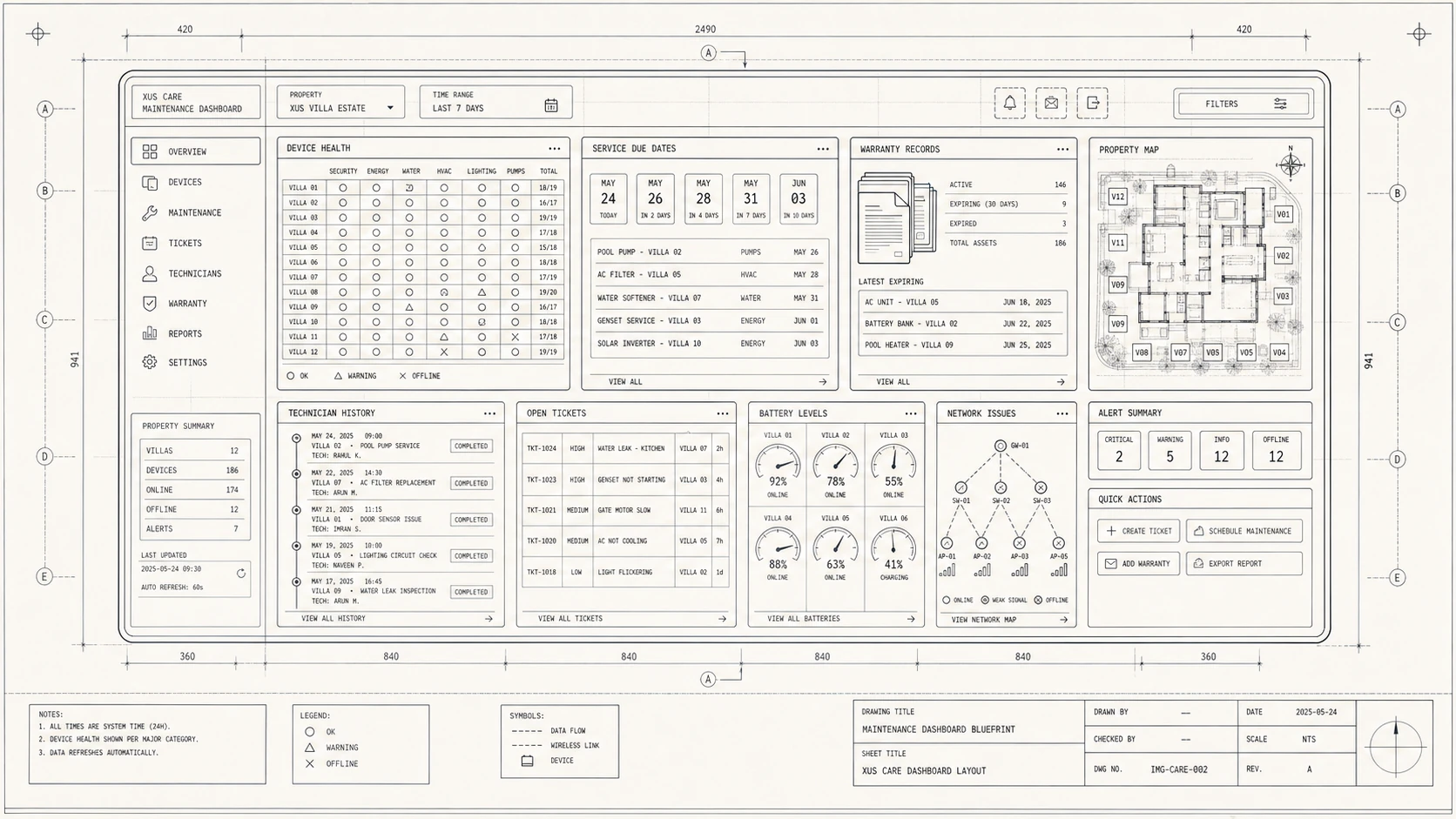The image size is (1456, 819).
Task: Click View All History link
Action: [x=334, y=618]
